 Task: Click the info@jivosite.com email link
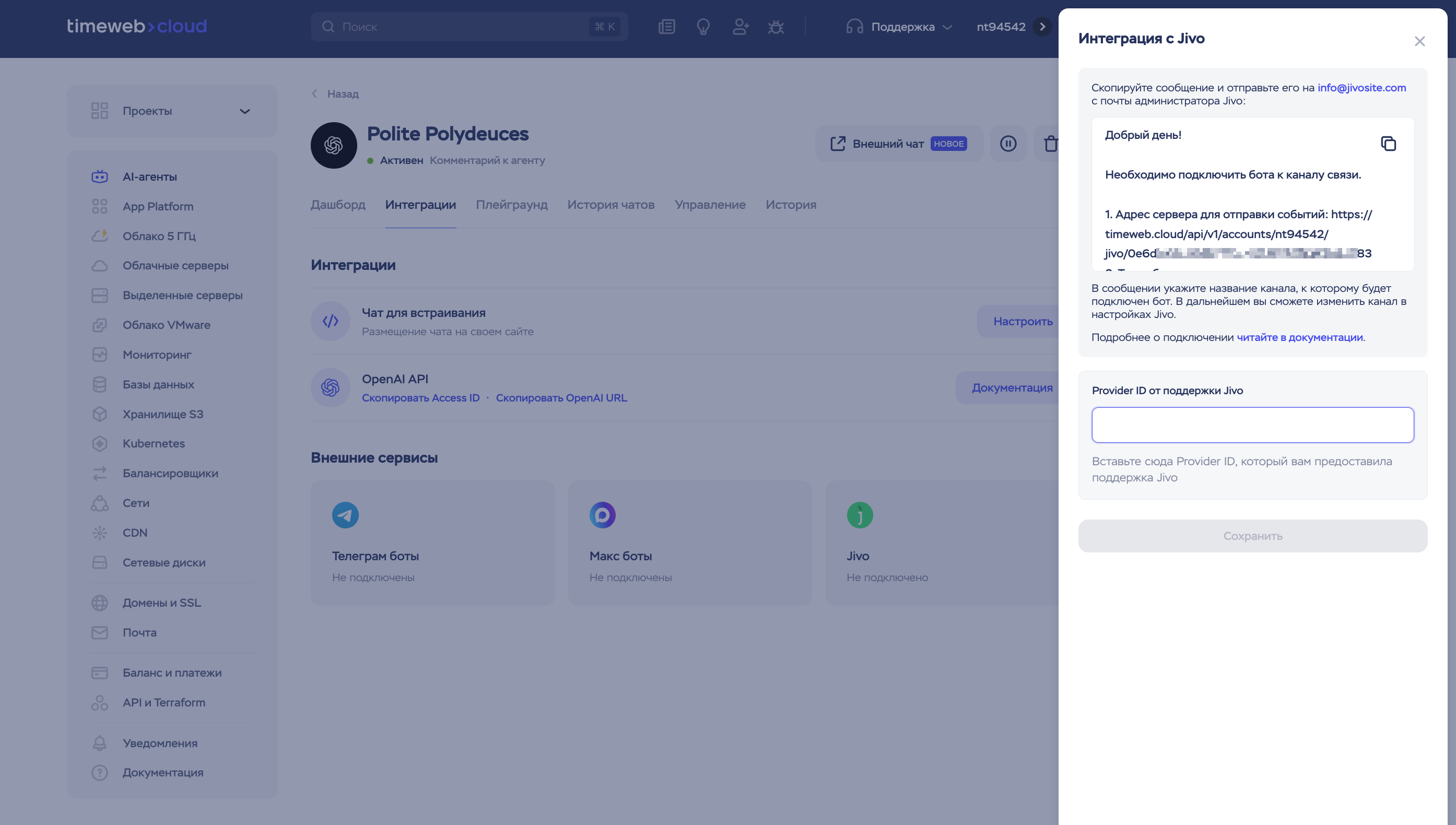click(1361, 88)
